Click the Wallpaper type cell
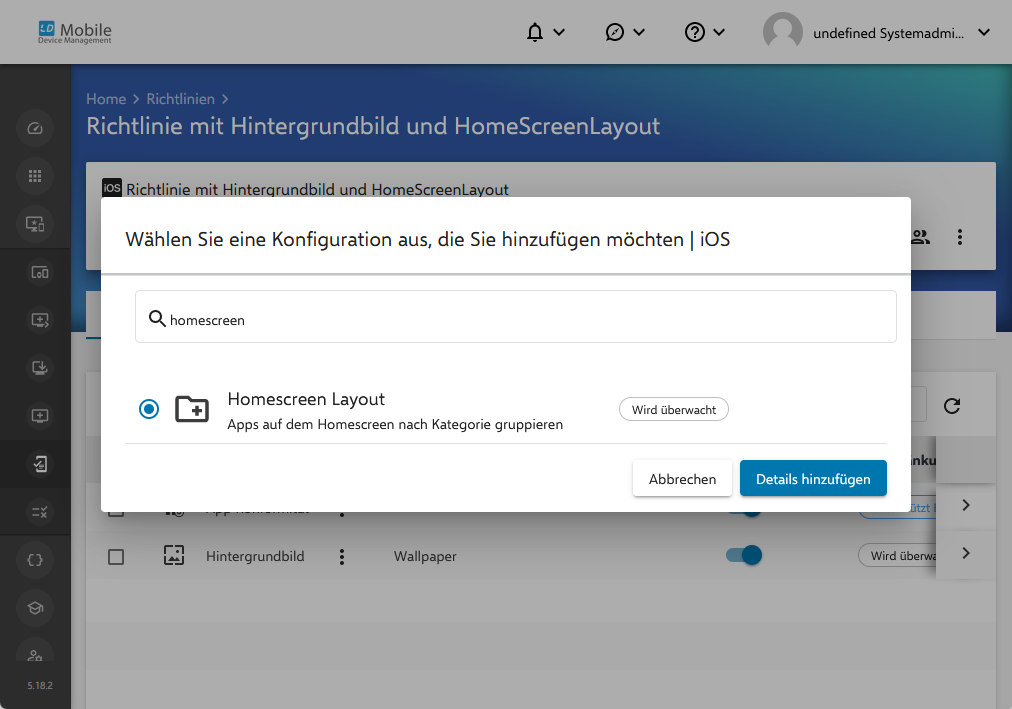 425,556
